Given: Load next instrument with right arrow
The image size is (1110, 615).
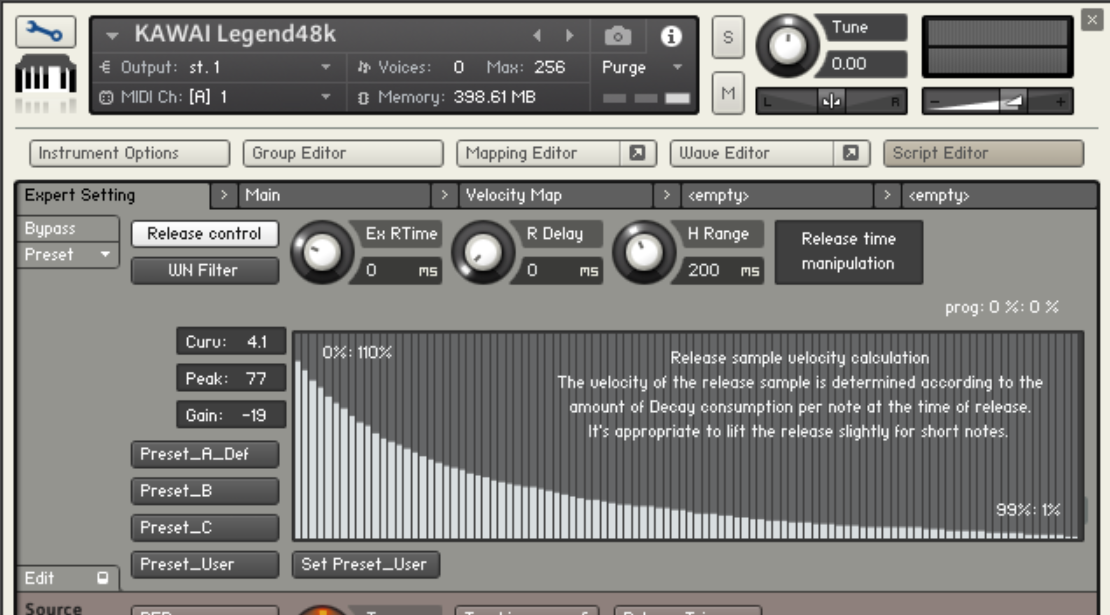Looking at the screenshot, I should (570, 36).
